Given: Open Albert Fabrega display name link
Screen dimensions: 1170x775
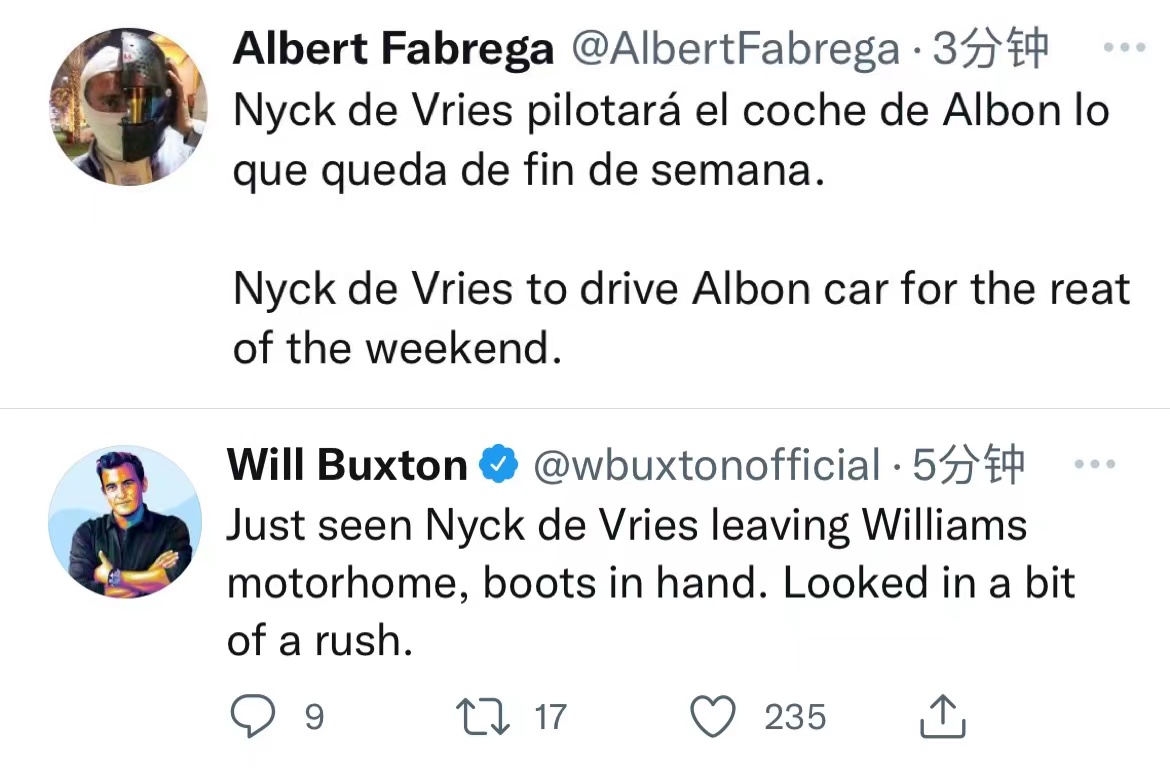Looking at the screenshot, I should [393, 48].
